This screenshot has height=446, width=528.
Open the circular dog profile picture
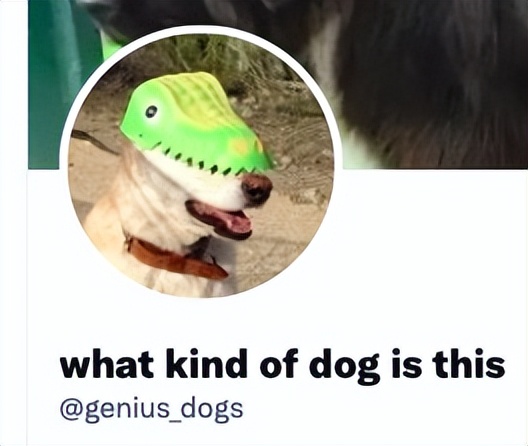coord(201,166)
